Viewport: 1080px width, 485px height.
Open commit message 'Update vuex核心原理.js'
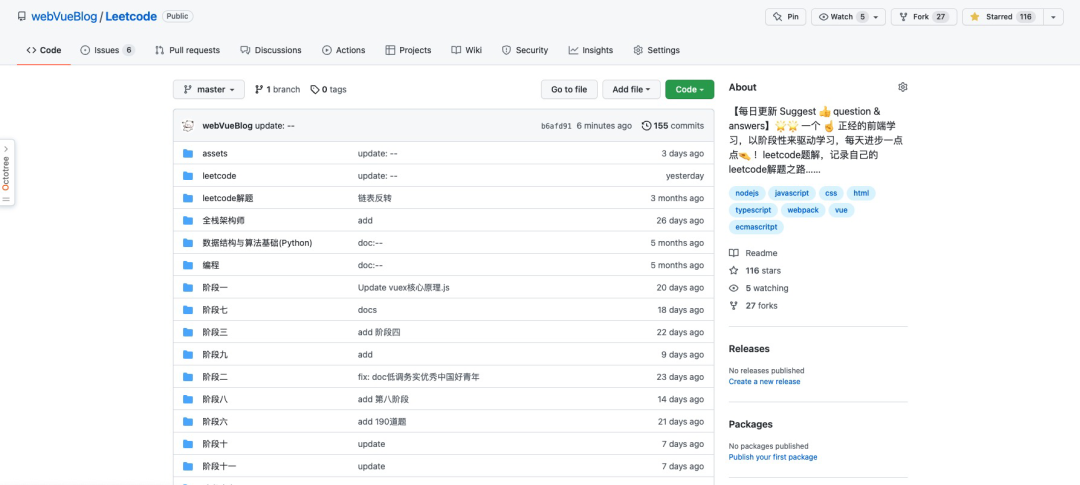(404, 287)
